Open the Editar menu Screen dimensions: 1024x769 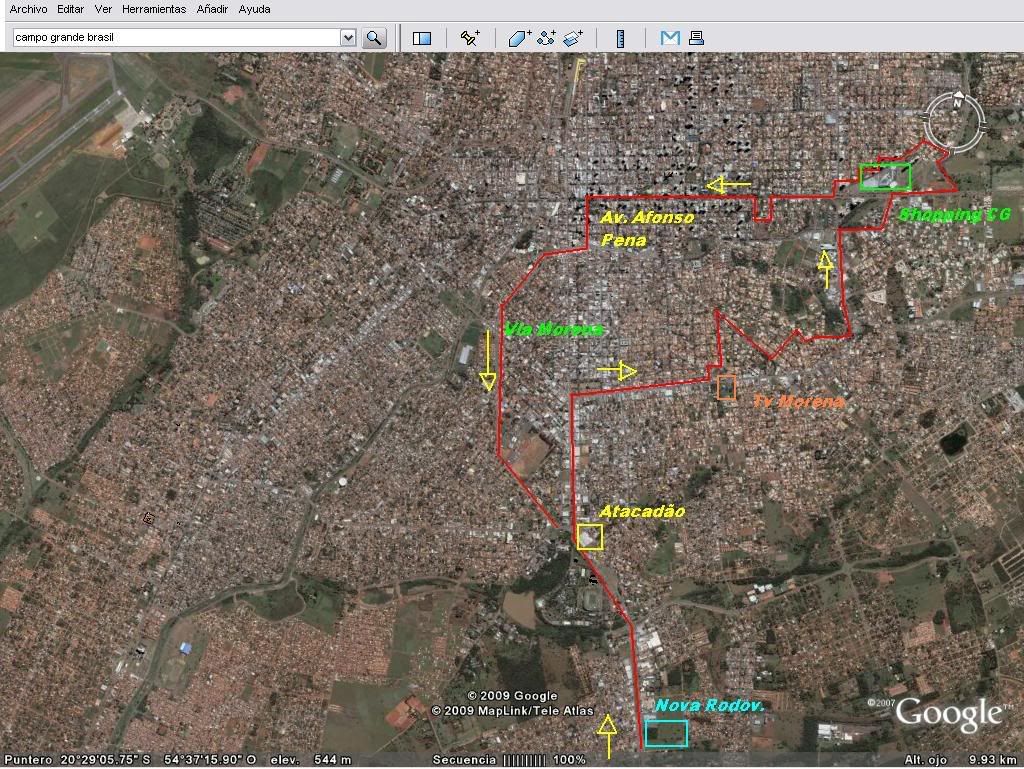click(x=70, y=9)
